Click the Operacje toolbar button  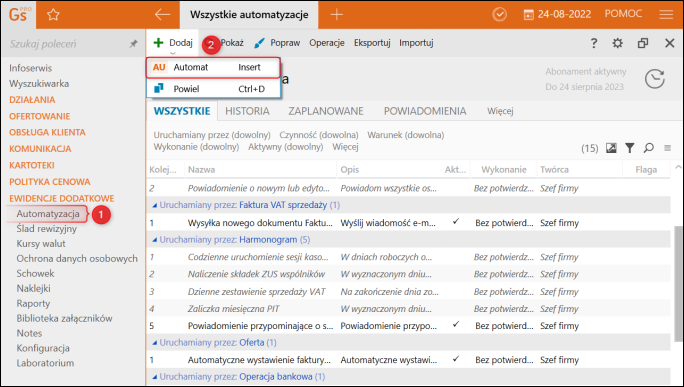327,43
